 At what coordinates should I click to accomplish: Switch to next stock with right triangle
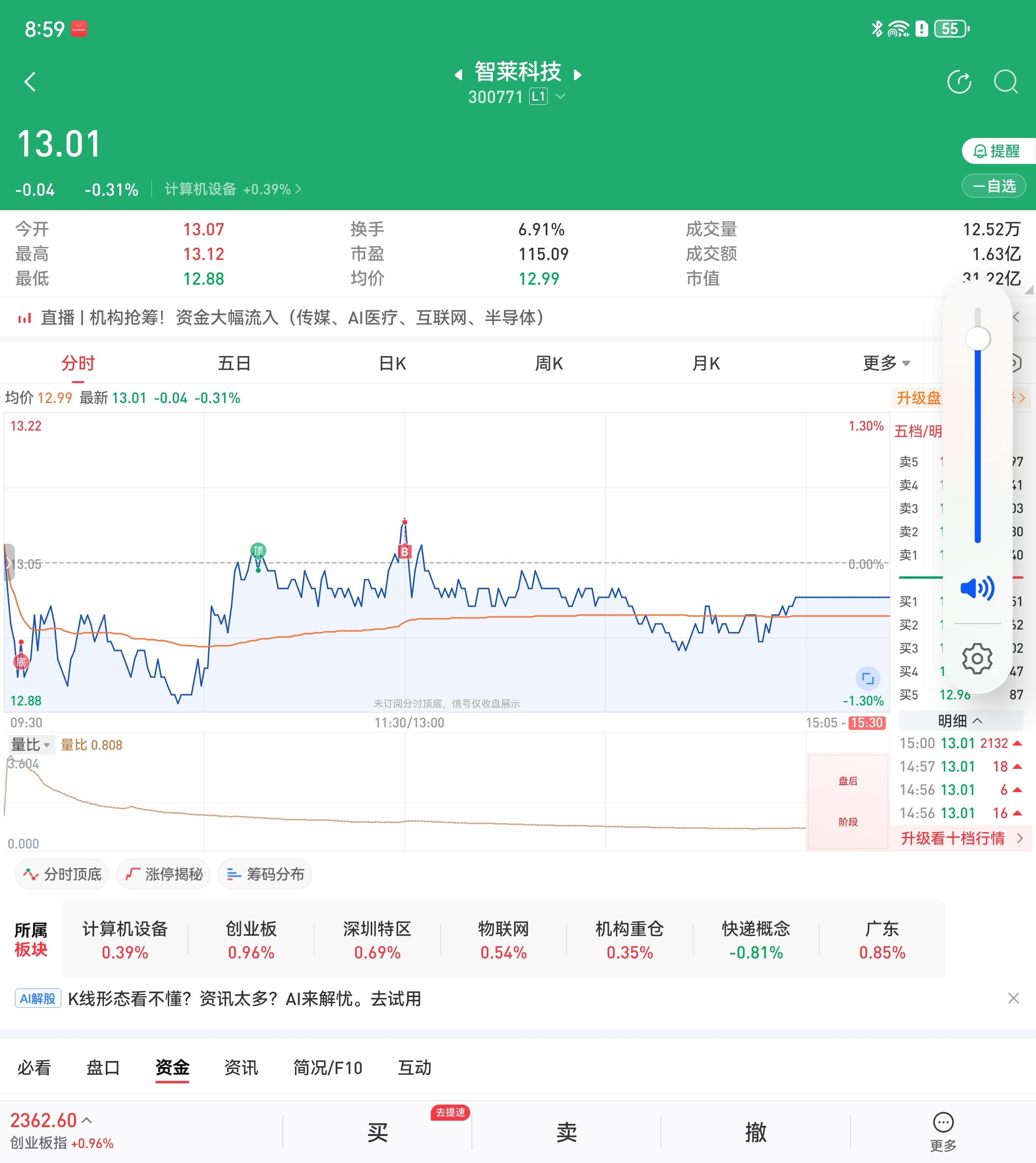click(577, 75)
